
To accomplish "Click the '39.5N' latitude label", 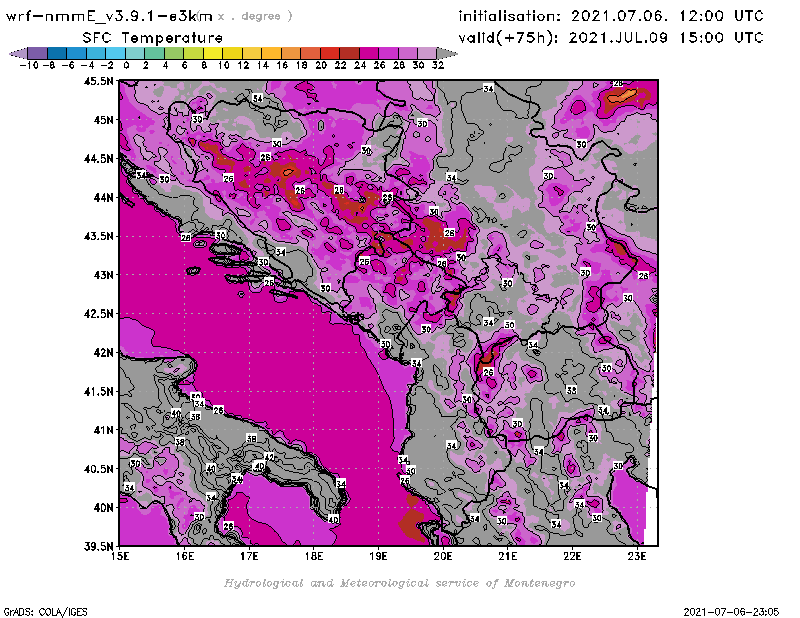I will tap(98, 546).
